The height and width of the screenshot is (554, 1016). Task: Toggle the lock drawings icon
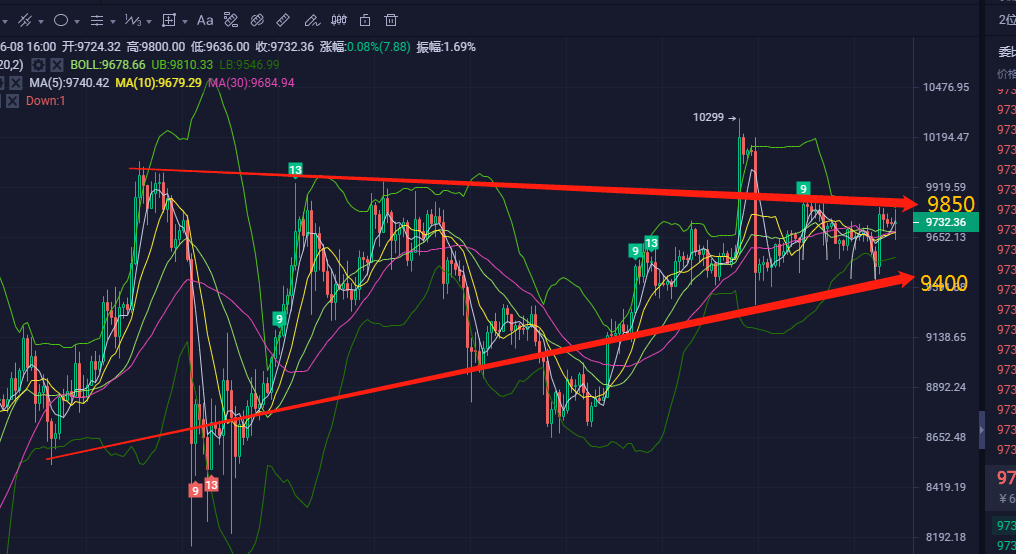pos(364,20)
